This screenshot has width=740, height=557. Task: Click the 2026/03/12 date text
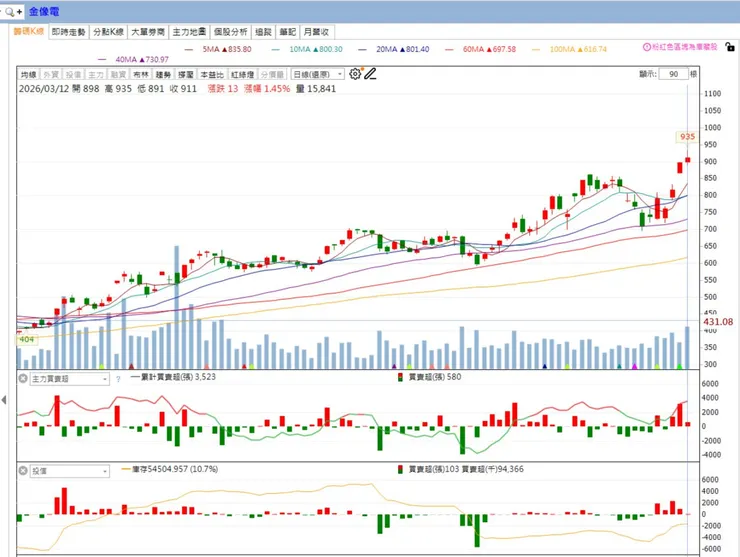pyautogui.click(x=43, y=89)
